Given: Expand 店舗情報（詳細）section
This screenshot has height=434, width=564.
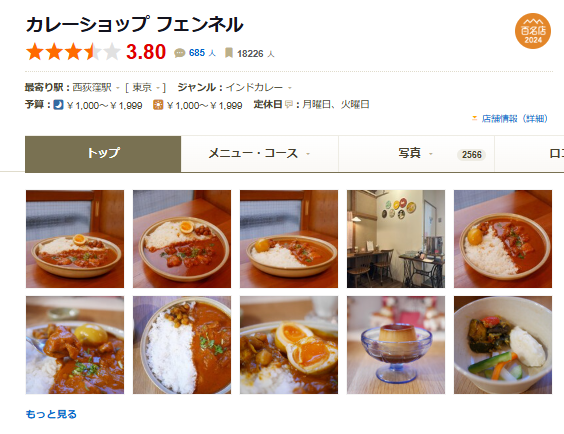Looking at the screenshot, I should point(510,118).
